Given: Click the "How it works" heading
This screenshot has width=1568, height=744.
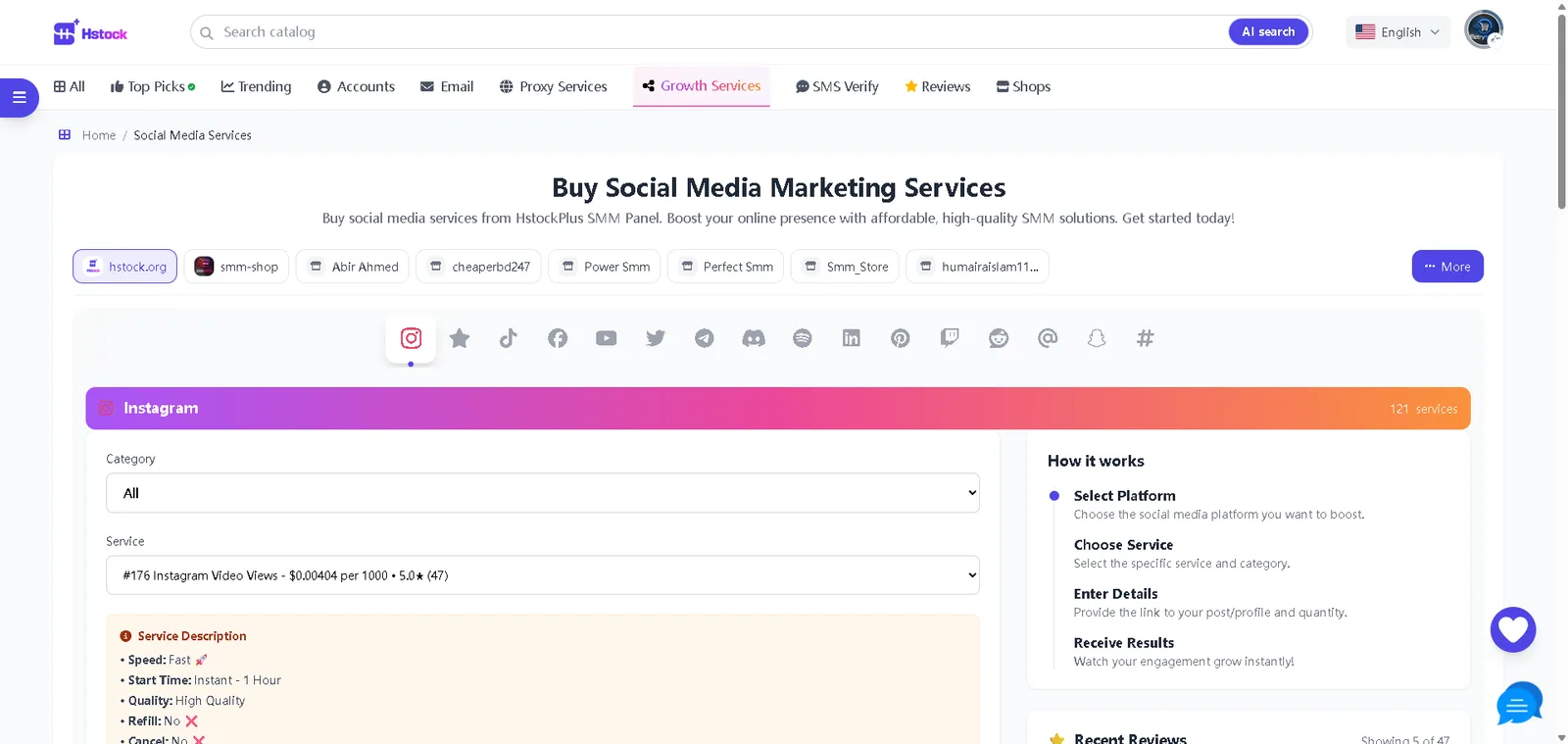Looking at the screenshot, I should pos(1096,461).
